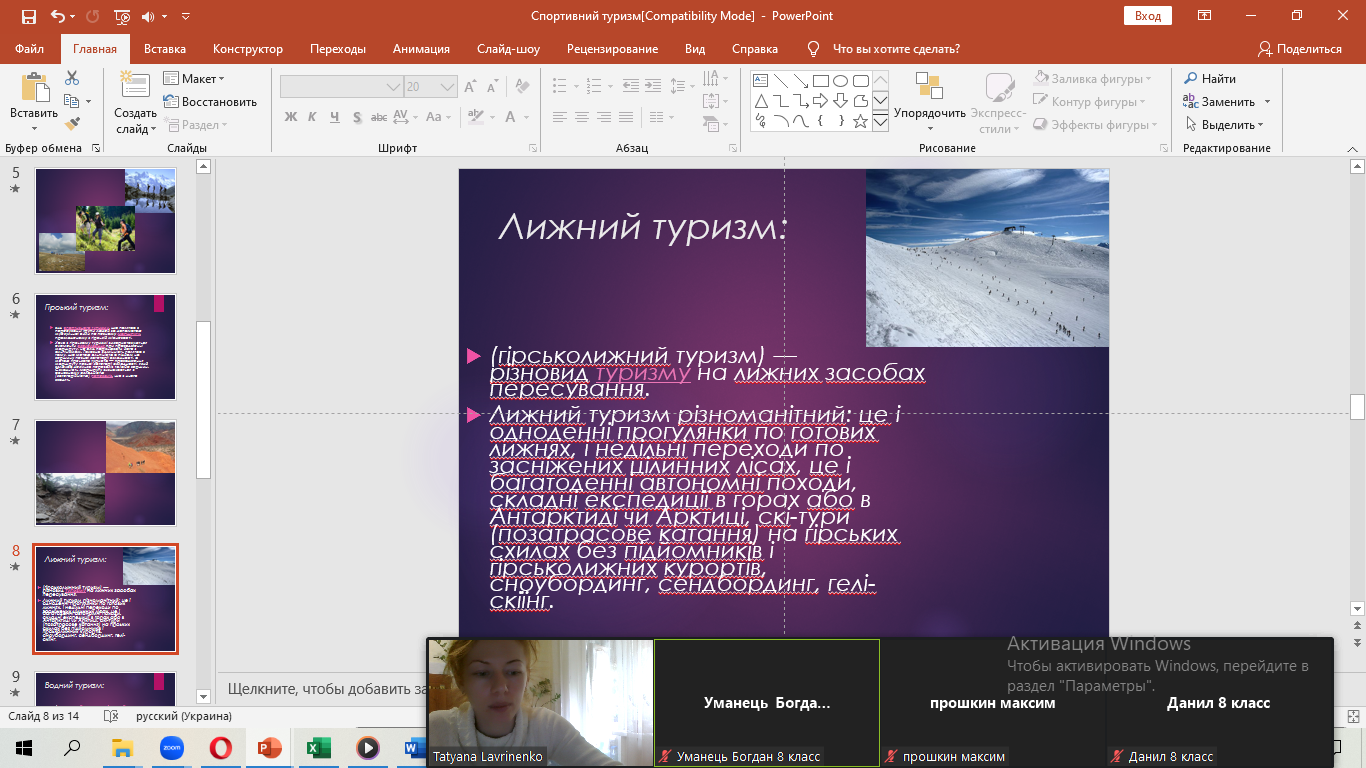
Task: Click the Вход sign-in button
Action: point(1148,16)
